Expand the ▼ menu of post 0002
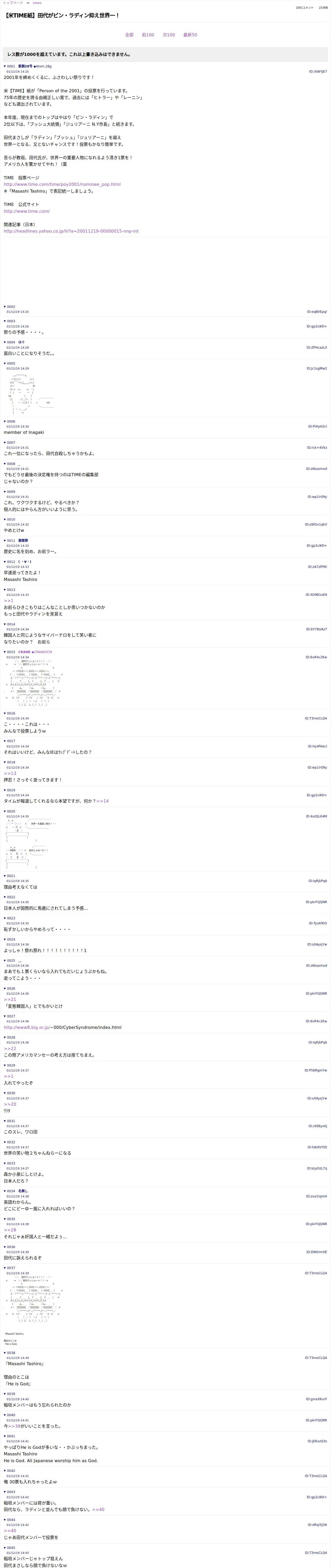Viewport: 336px width, 1568px height. pyautogui.click(x=5, y=307)
